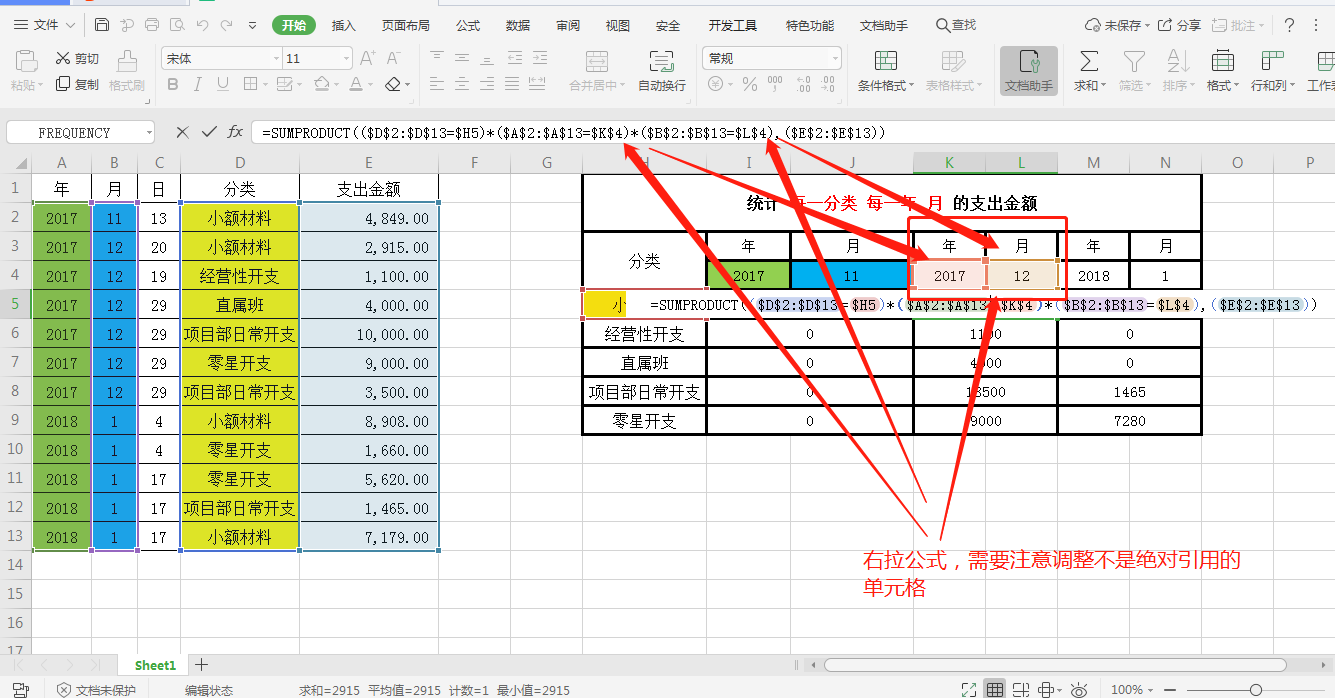Click the 查找 search button

click(955, 25)
